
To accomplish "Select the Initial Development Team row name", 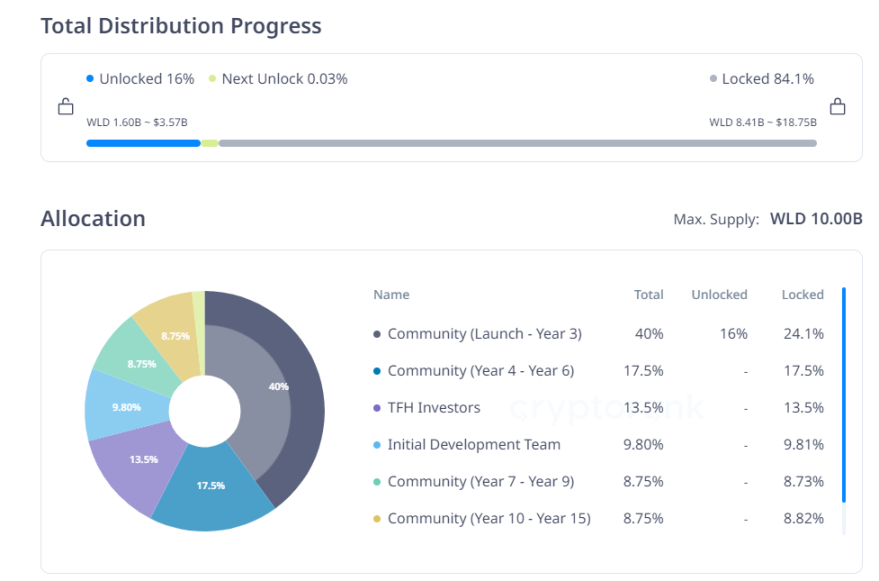I will pos(474,445).
